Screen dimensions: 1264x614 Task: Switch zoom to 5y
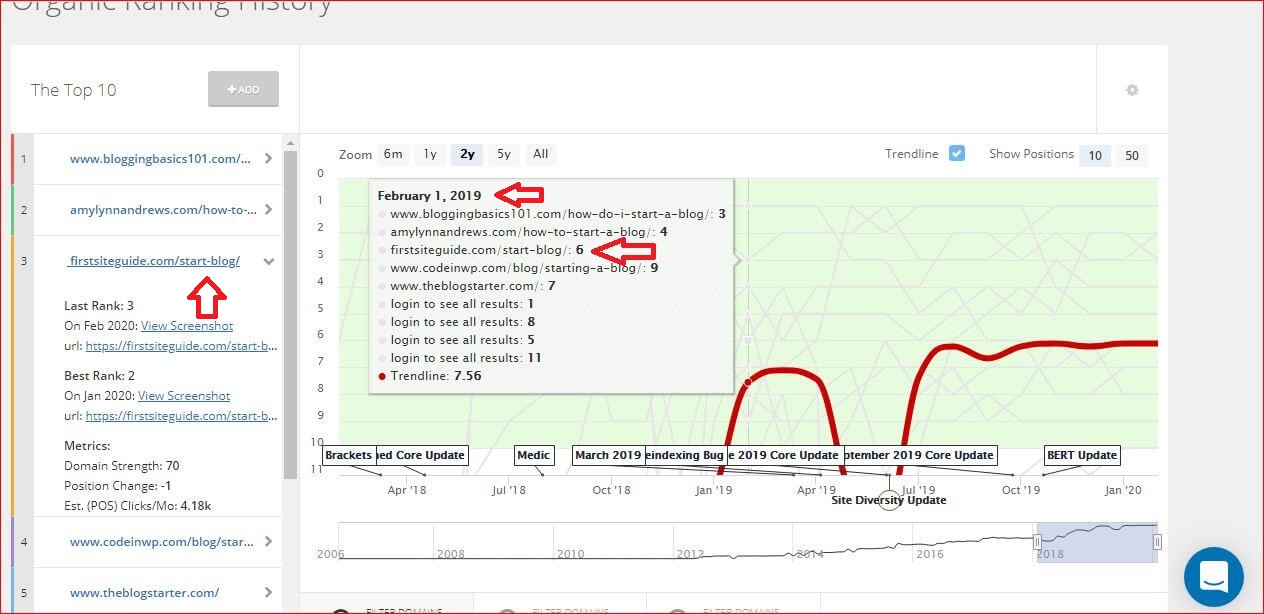pyautogui.click(x=504, y=154)
